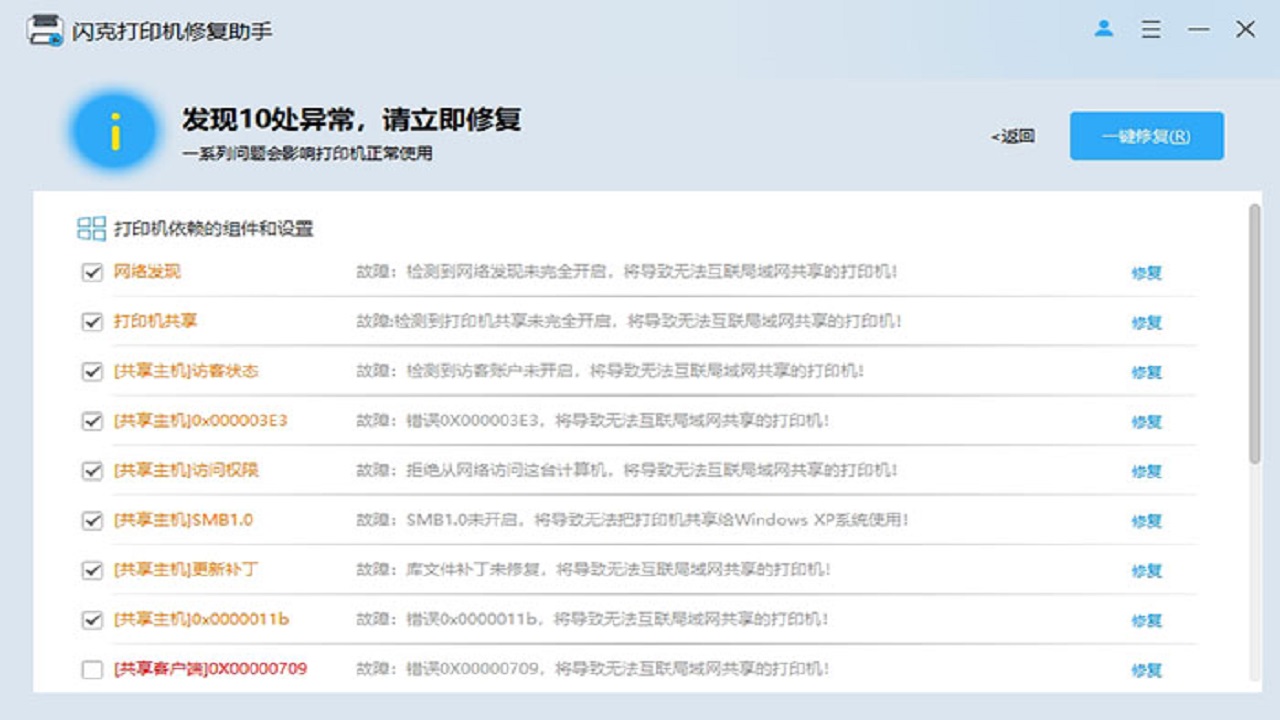Click the printer components grid icon

tap(91, 228)
